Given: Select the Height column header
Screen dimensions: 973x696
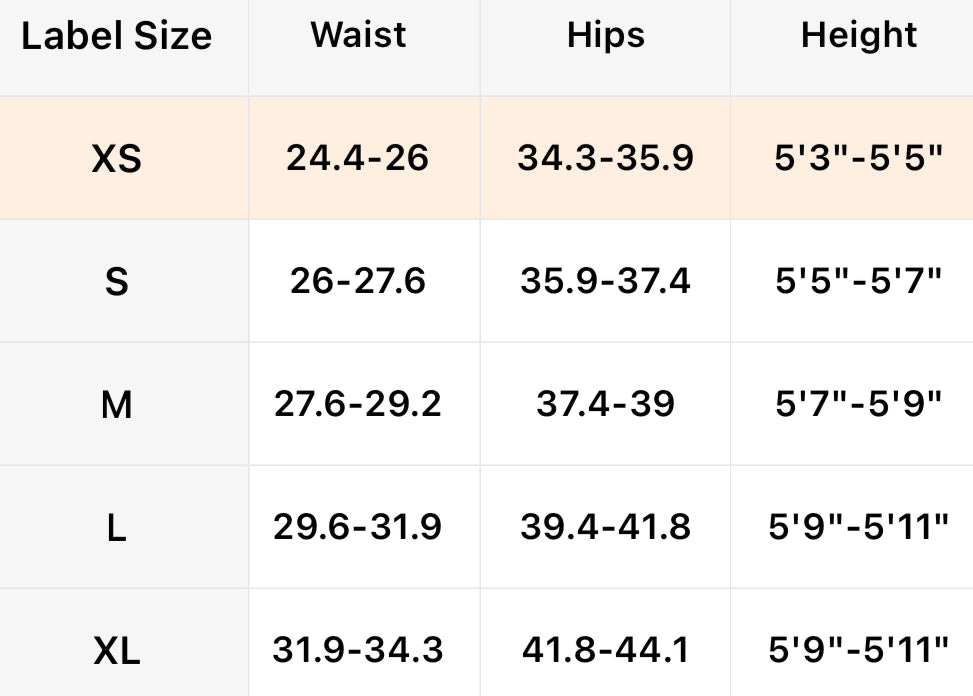Looking at the screenshot, I should 858,35.
